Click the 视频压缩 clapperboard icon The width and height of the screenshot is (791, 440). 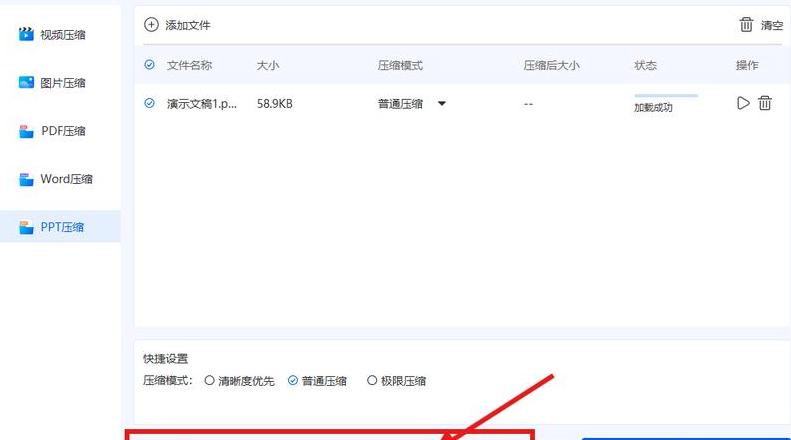(26, 34)
